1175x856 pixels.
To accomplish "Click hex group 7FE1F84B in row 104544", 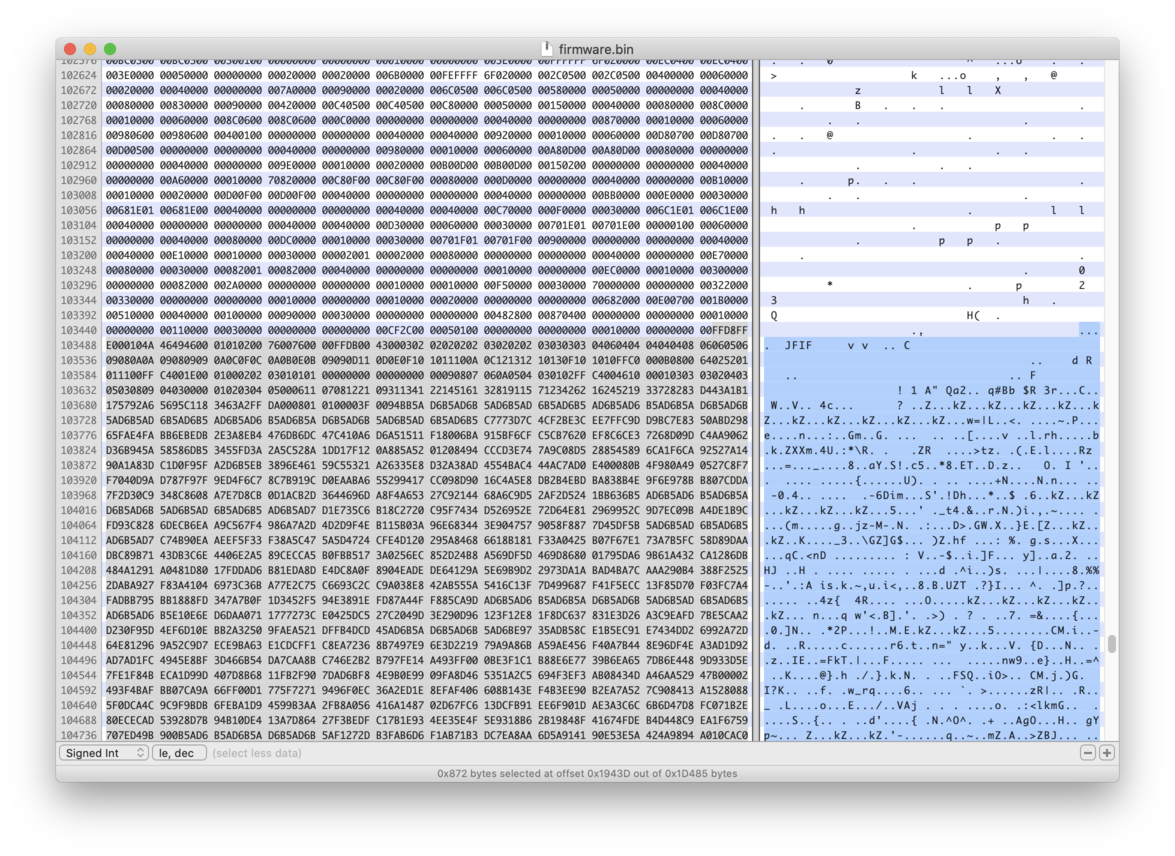I will click(130, 675).
